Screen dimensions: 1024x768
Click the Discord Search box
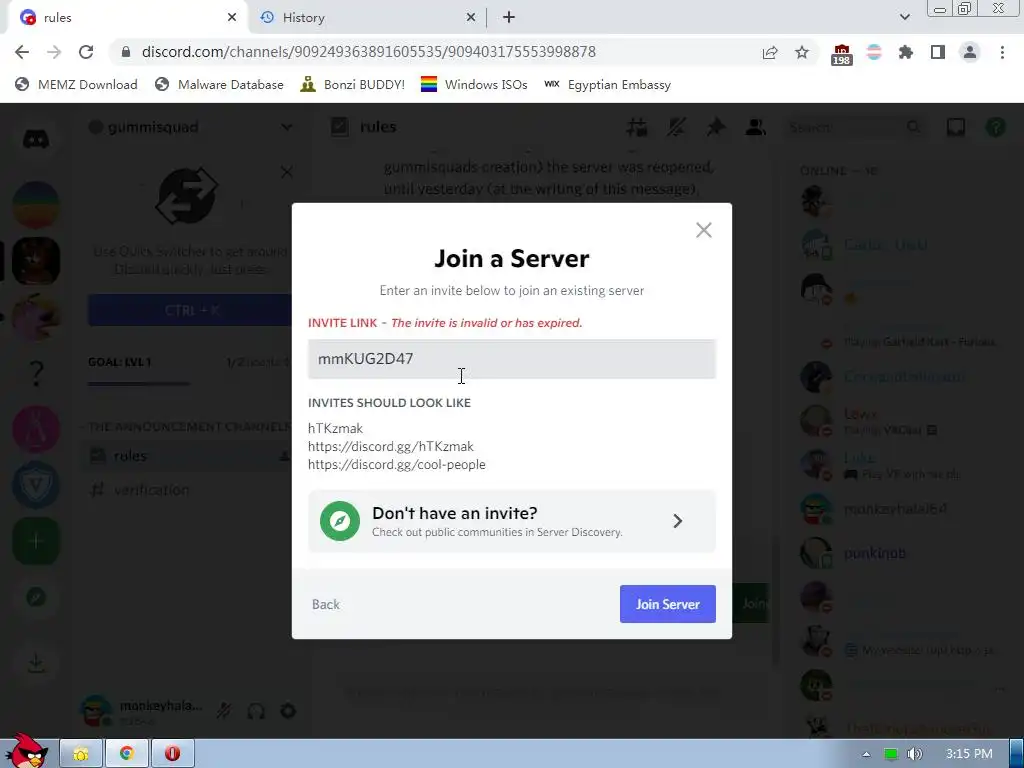coord(856,127)
